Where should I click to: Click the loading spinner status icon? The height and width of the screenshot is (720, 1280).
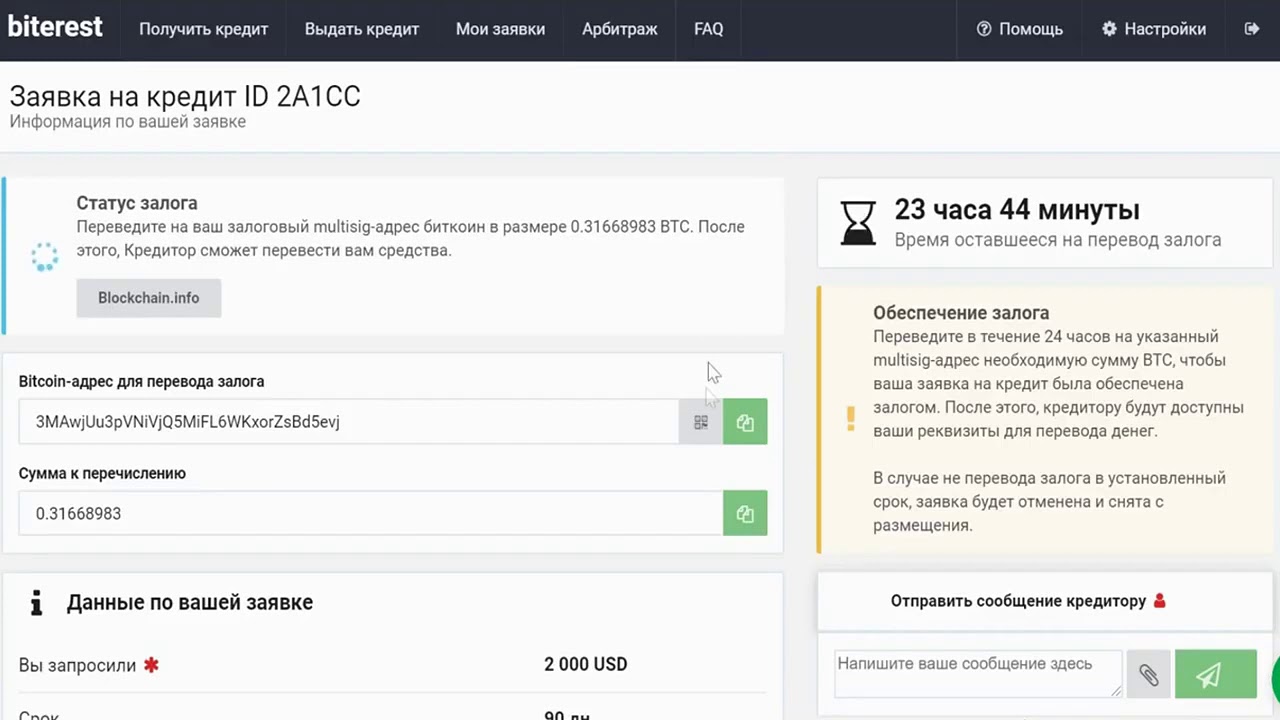tap(45, 256)
